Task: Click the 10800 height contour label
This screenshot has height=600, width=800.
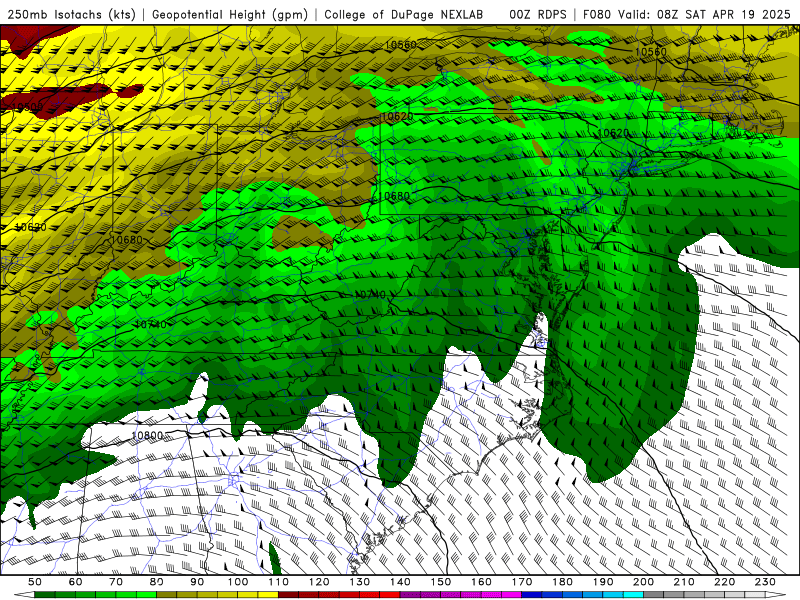Action: [147, 435]
